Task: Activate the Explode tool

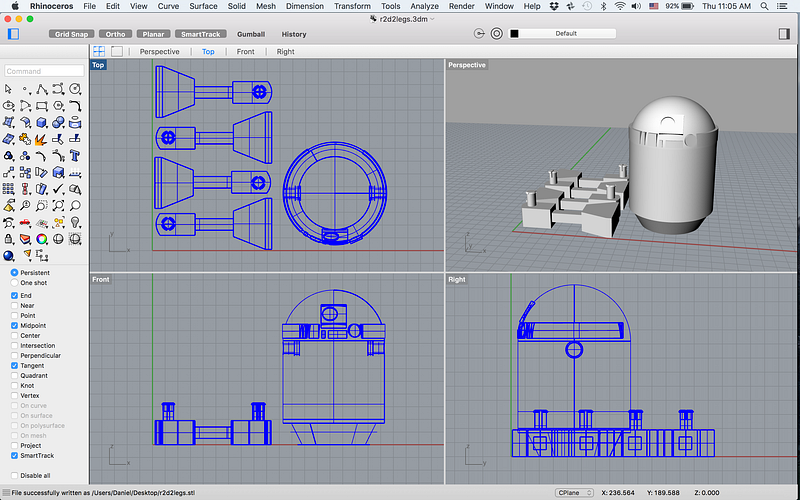Action: (x=42, y=139)
